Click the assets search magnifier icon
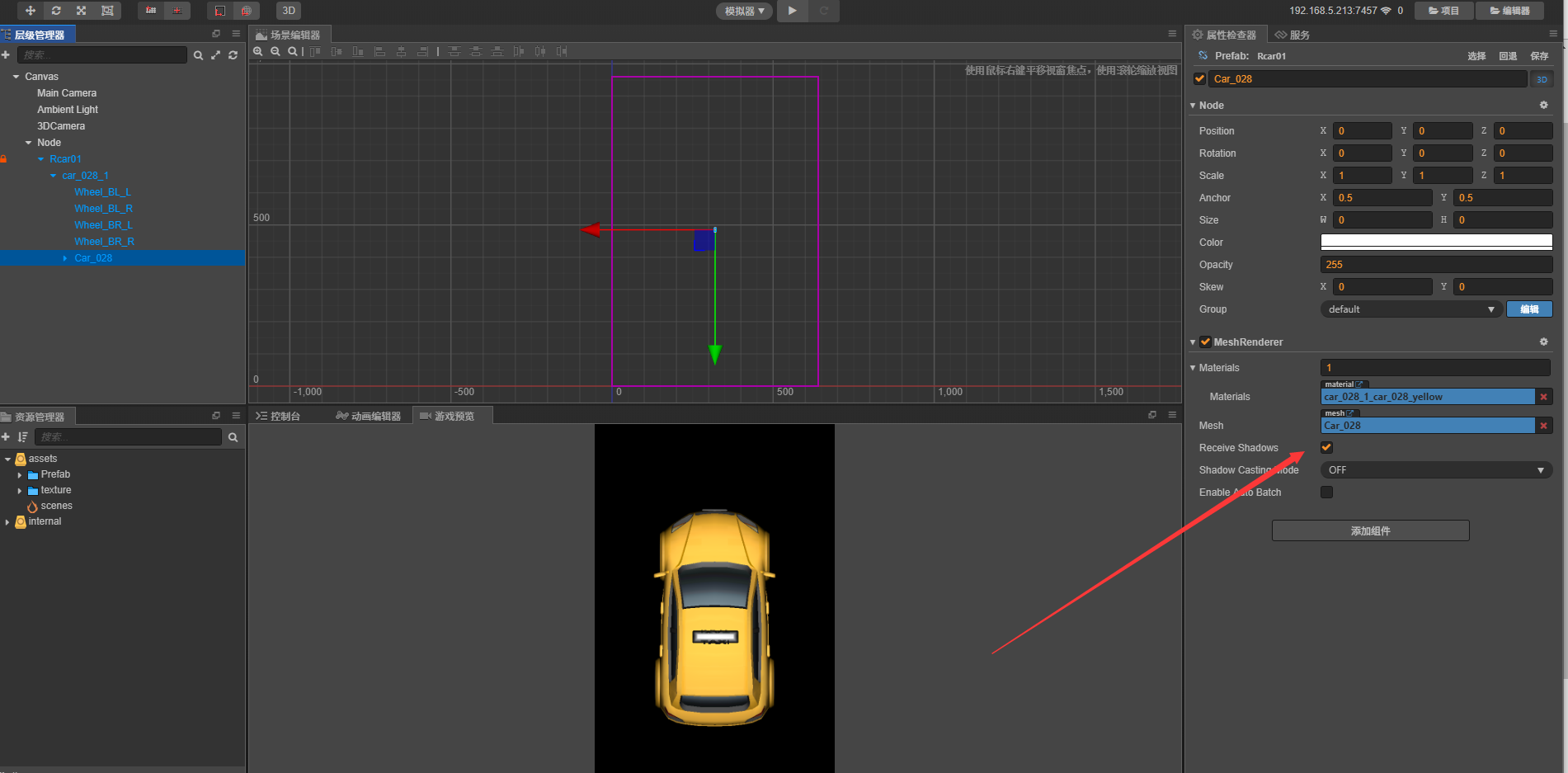The height and width of the screenshot is (773, 1568). click(233, 437)
